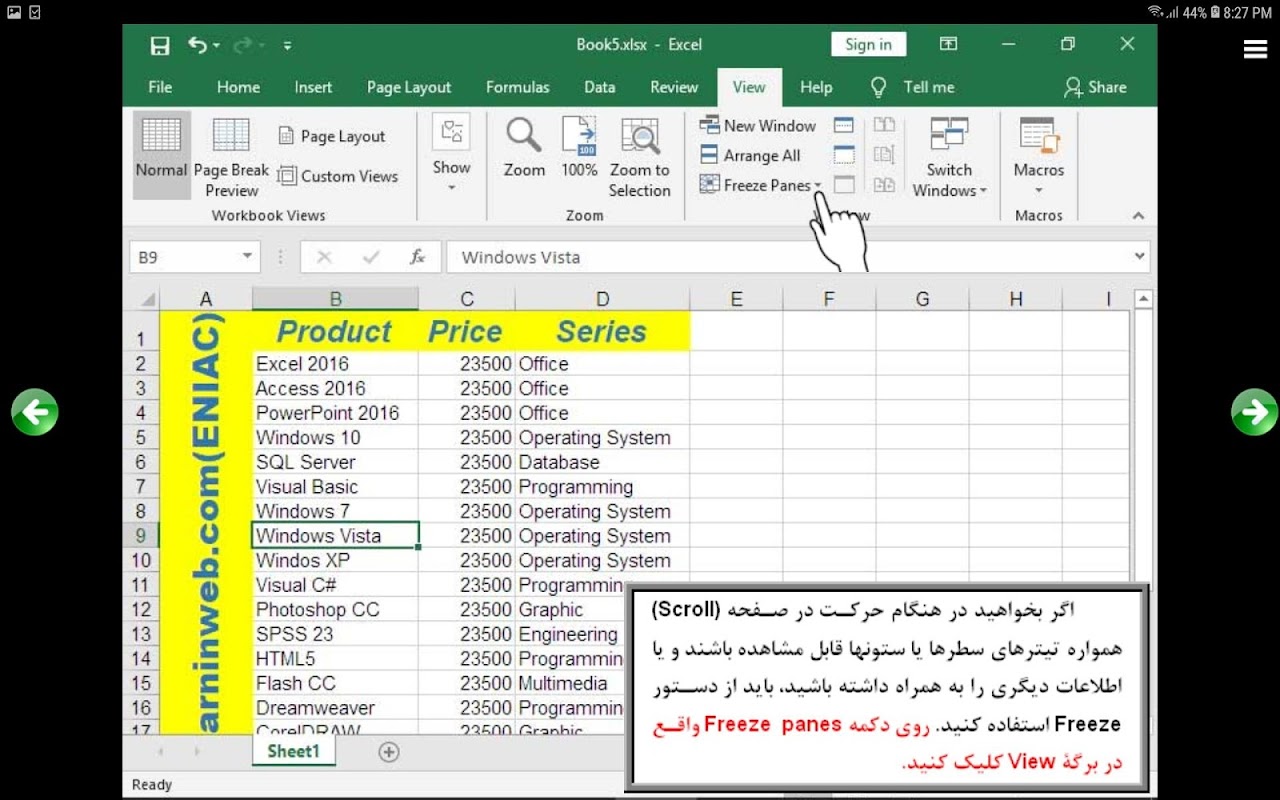Select column B header

point(335,299)
